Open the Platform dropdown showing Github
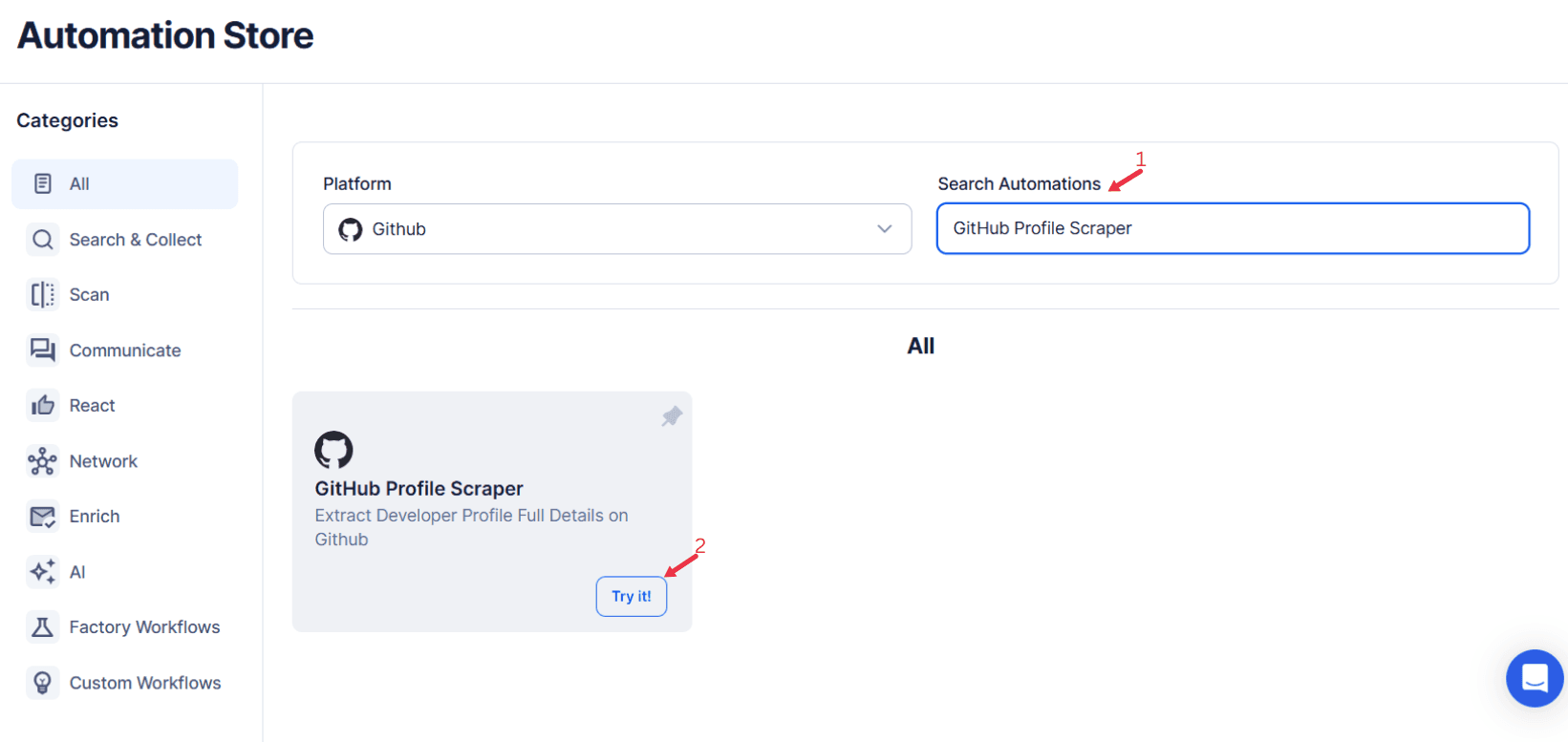 tap(616, 229)
